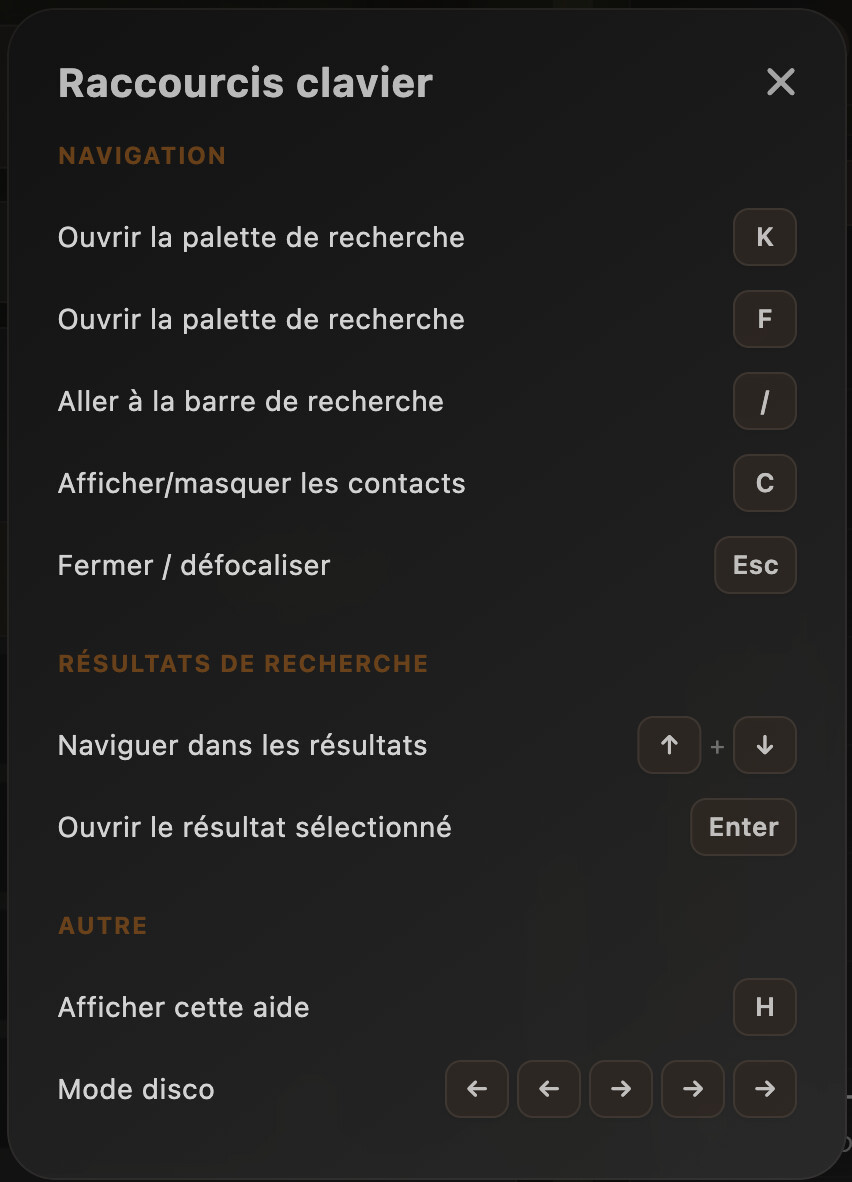Viewport: 852px width, 1182px height.
Task: Click the first left arrow in Mode disco
Action: [477, 1088]
